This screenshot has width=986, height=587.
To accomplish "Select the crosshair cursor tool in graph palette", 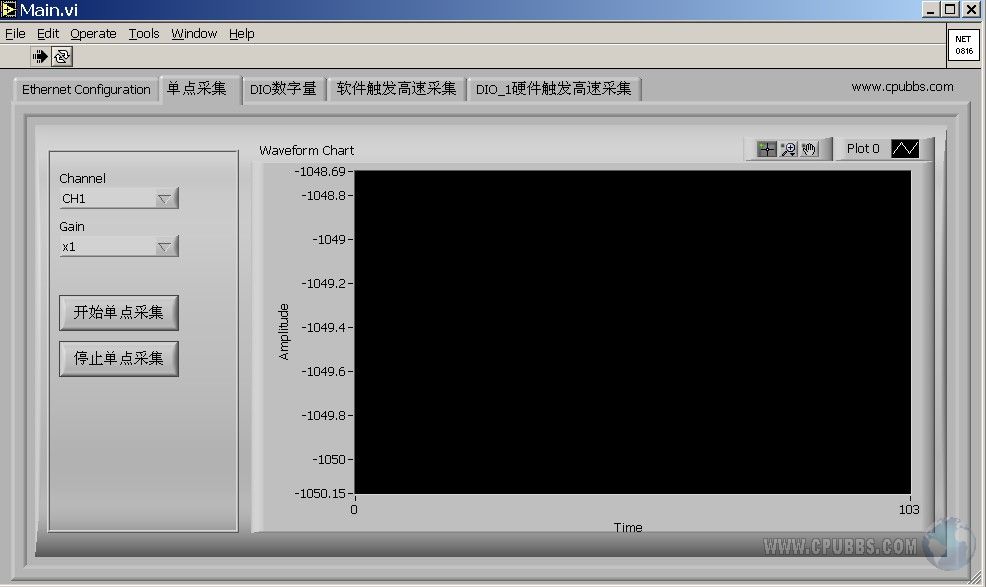I will pyautogui.click(x=767, y=149).
